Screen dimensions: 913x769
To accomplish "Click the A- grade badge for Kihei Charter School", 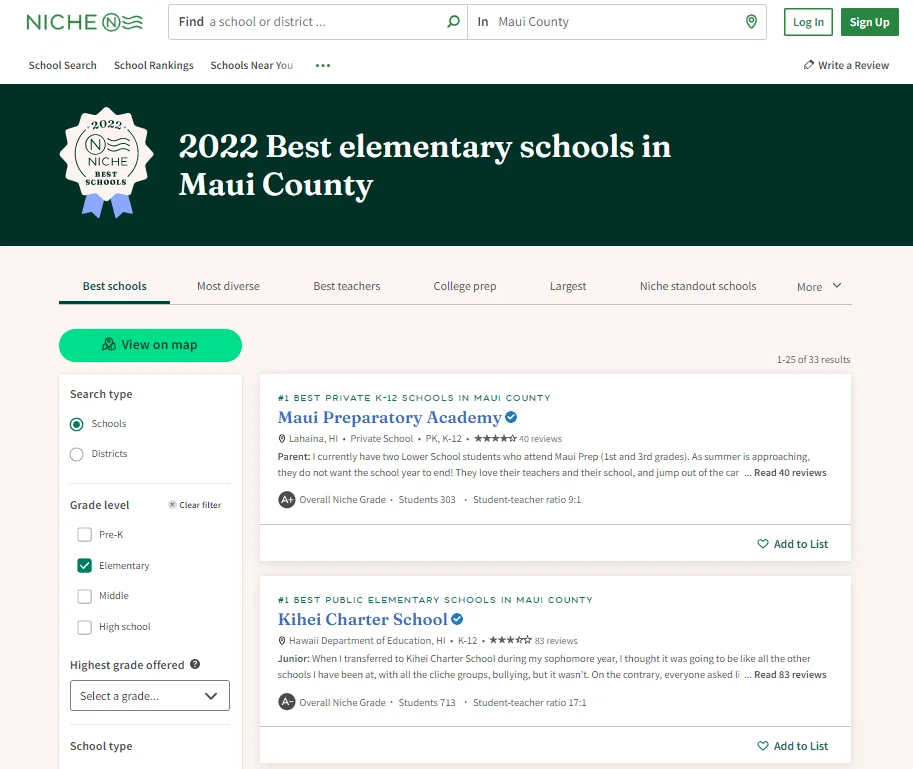I will pos(286,702).
